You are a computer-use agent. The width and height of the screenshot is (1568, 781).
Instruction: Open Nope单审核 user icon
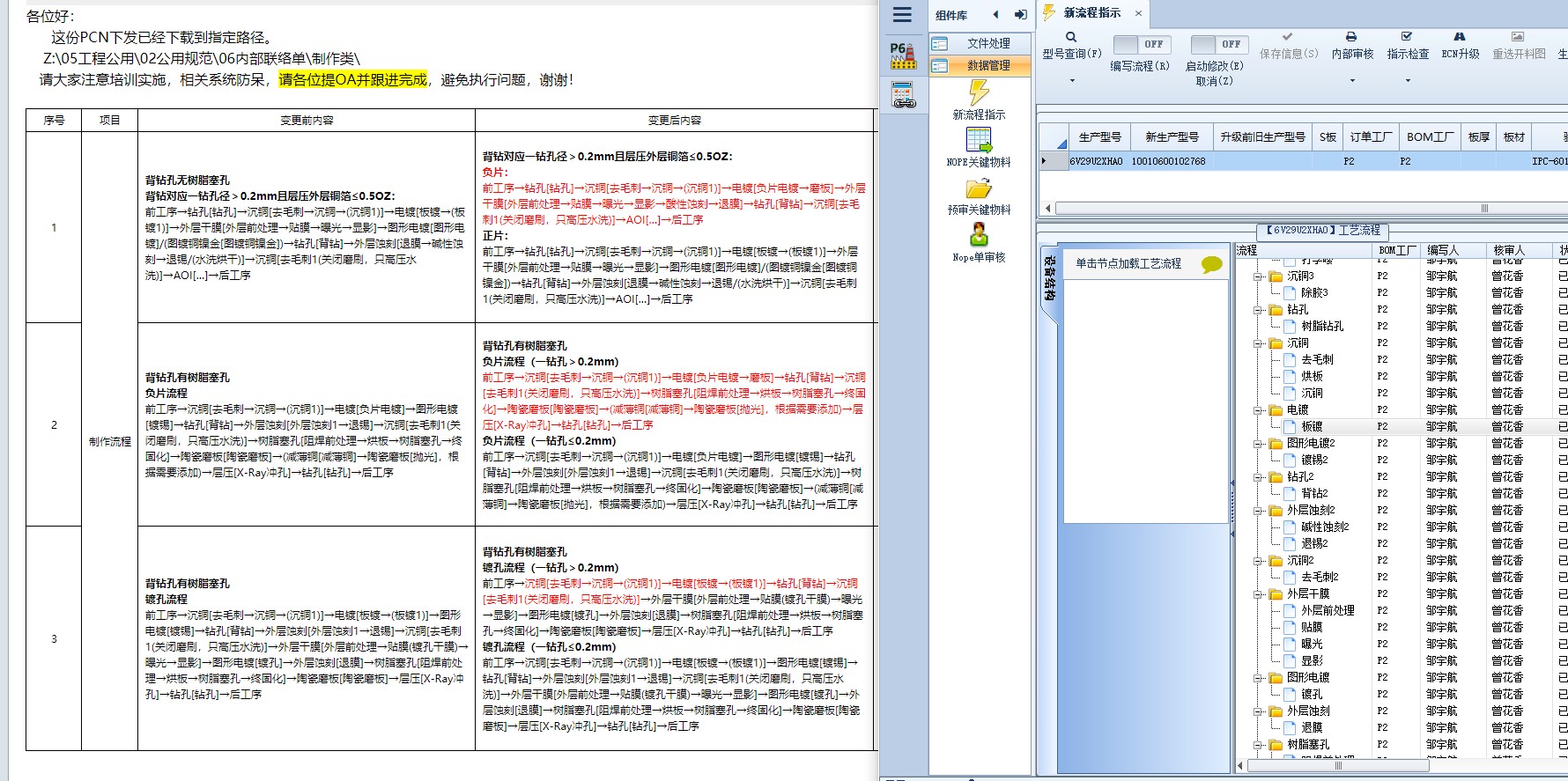979,235
